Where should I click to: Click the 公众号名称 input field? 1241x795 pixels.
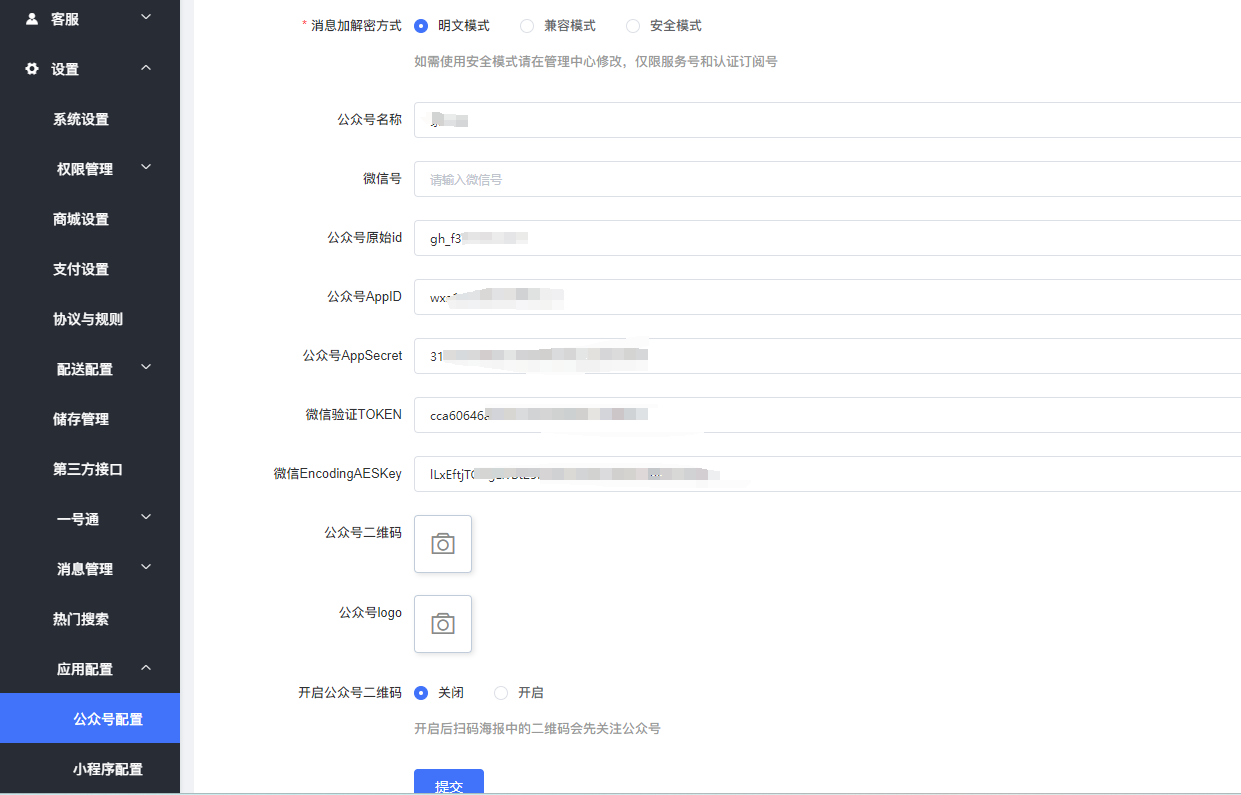click(x=827, y=120)
